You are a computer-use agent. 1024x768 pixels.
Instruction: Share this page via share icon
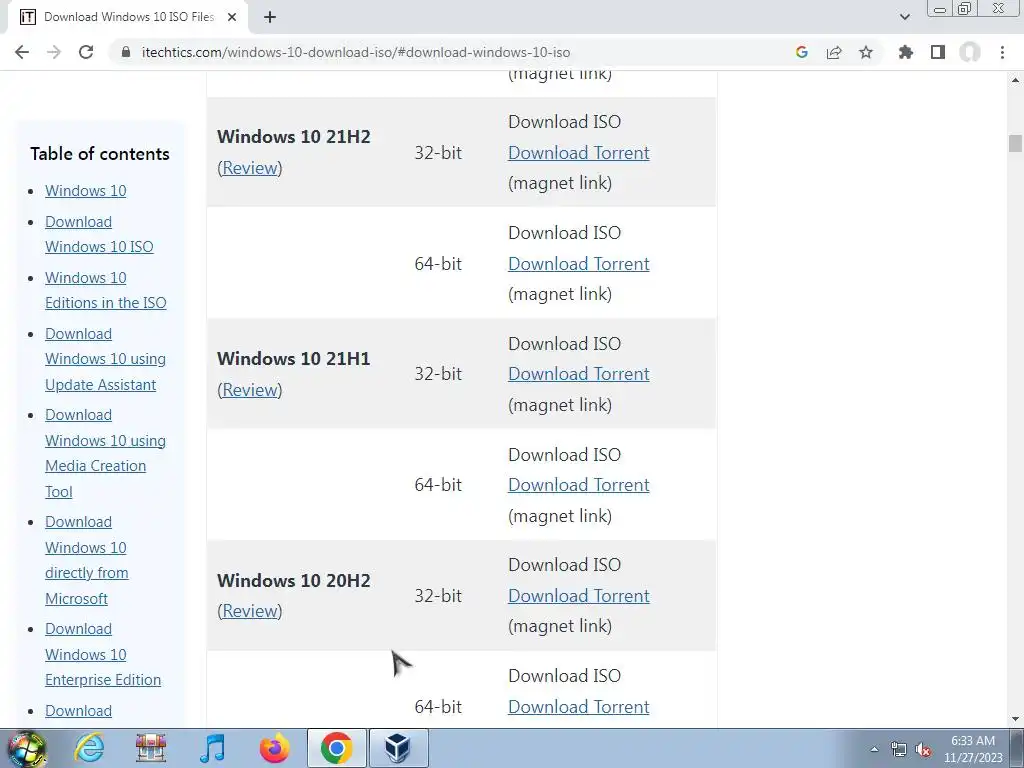pos(834,52)
